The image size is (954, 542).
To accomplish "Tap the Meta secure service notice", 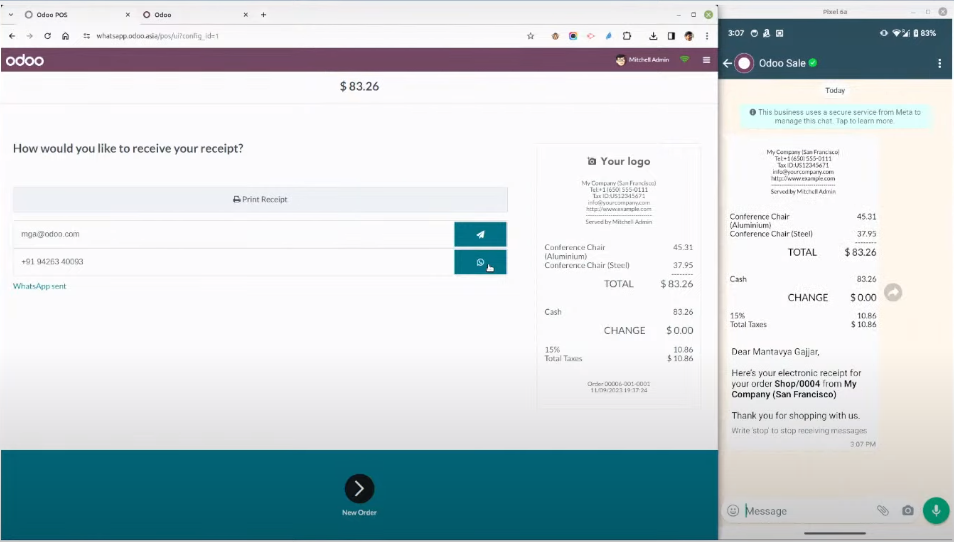I will 835,116.
